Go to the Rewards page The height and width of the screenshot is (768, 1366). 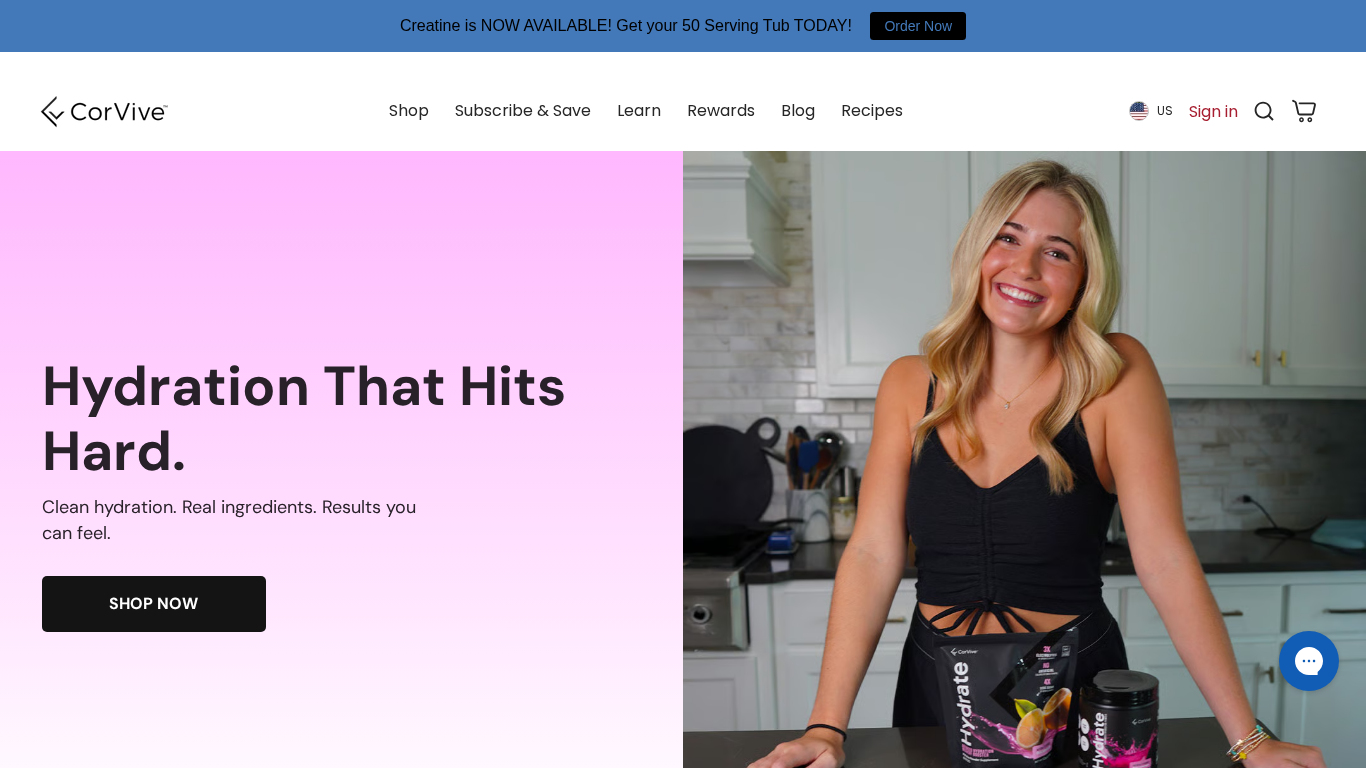721,111
